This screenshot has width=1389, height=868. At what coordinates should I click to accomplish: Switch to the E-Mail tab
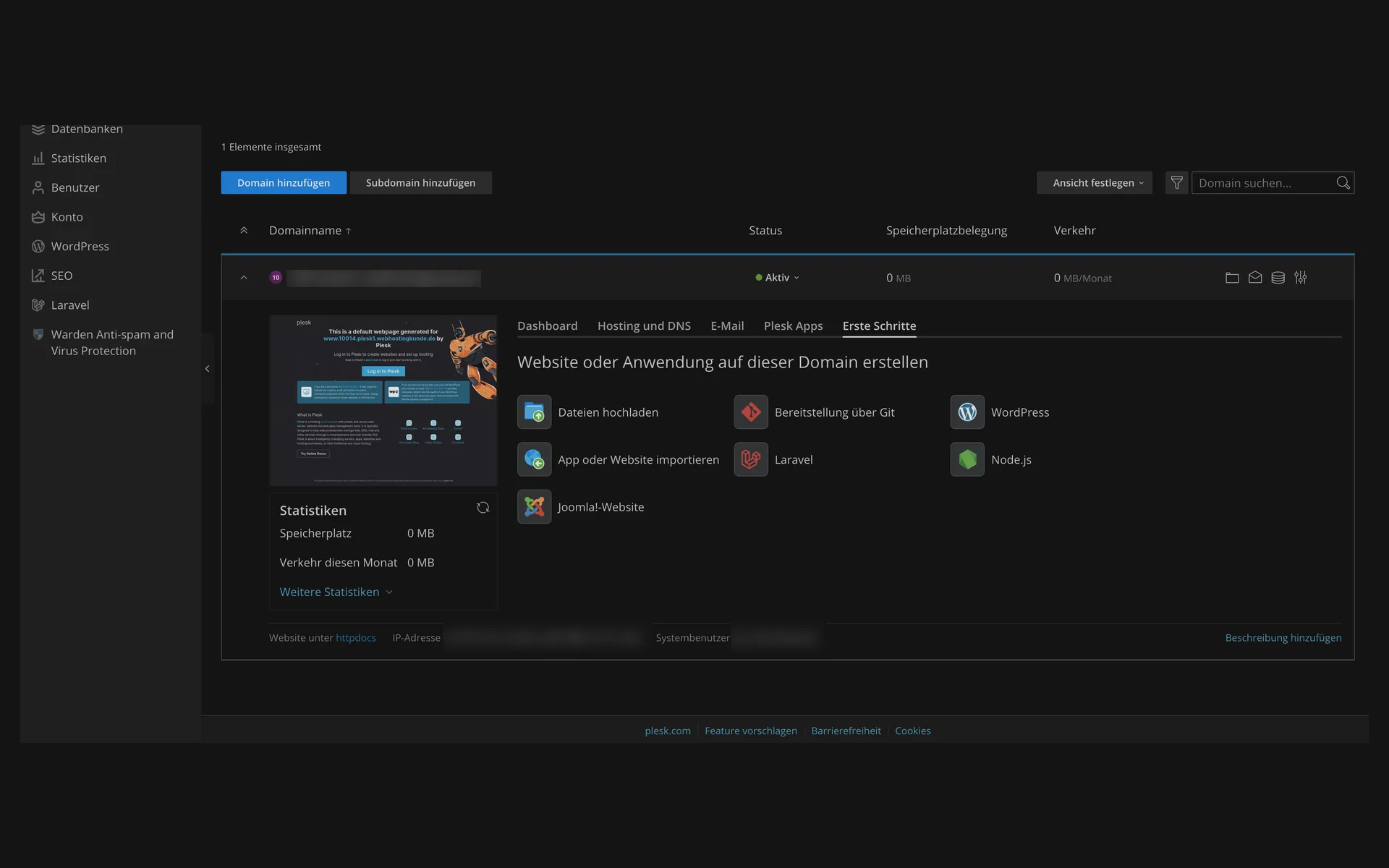[x=727, y=326]
